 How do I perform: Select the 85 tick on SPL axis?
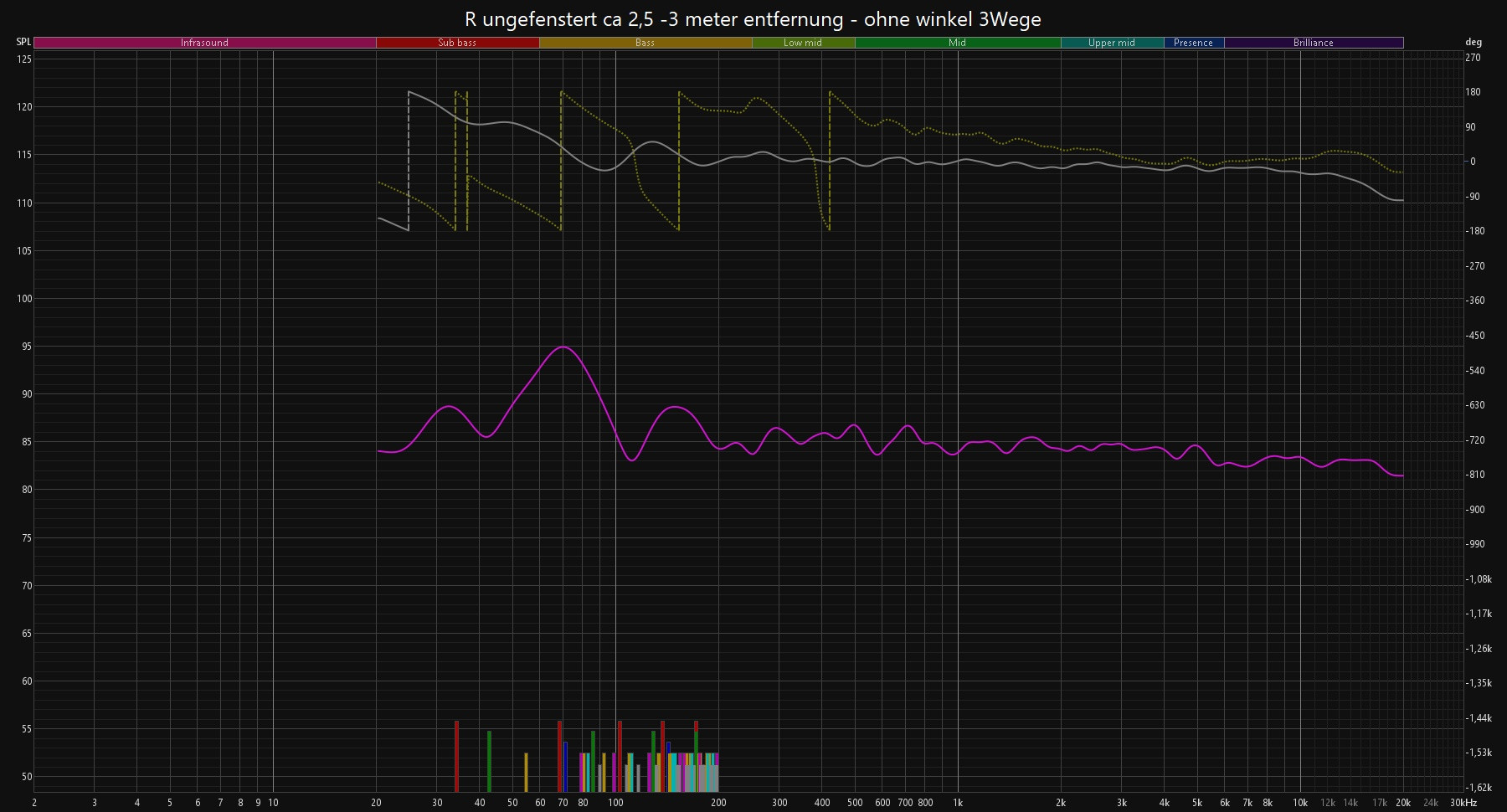click(27, 442)
